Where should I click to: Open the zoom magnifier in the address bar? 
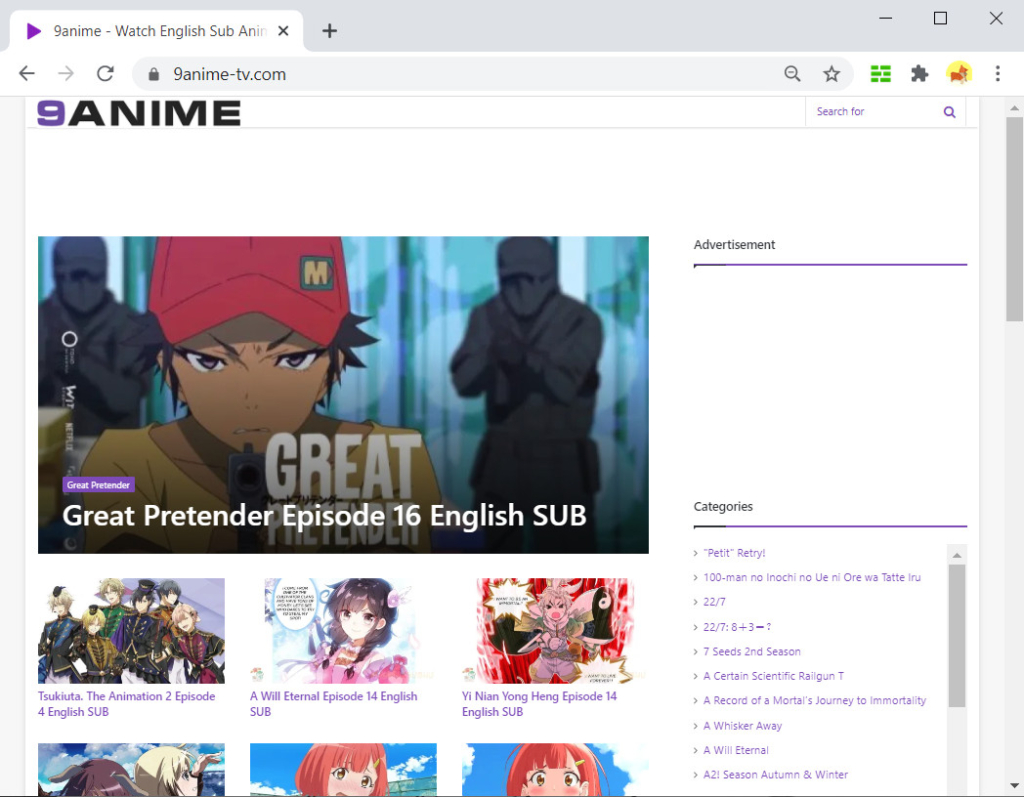click(792, 73)
